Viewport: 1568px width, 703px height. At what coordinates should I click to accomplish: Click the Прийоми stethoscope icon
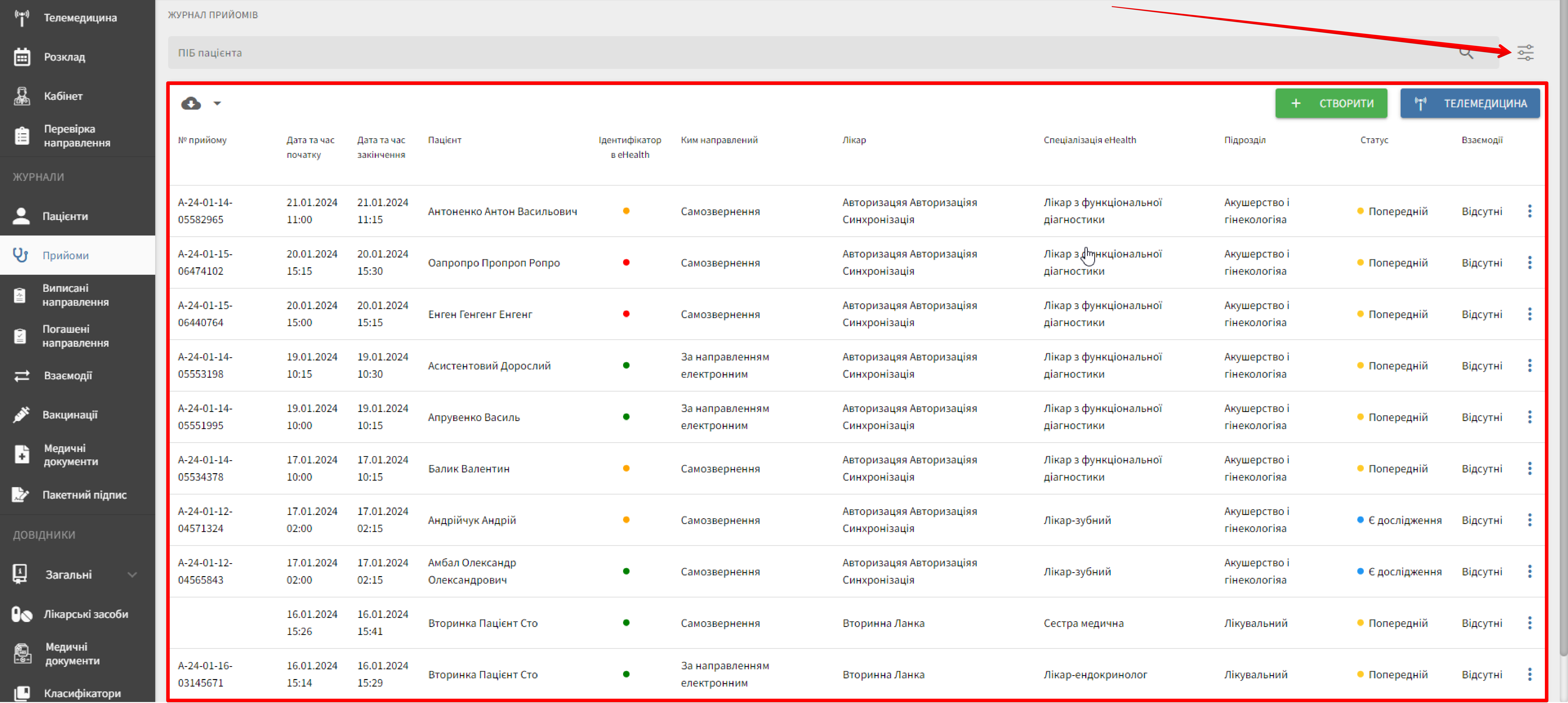(21, 255)
